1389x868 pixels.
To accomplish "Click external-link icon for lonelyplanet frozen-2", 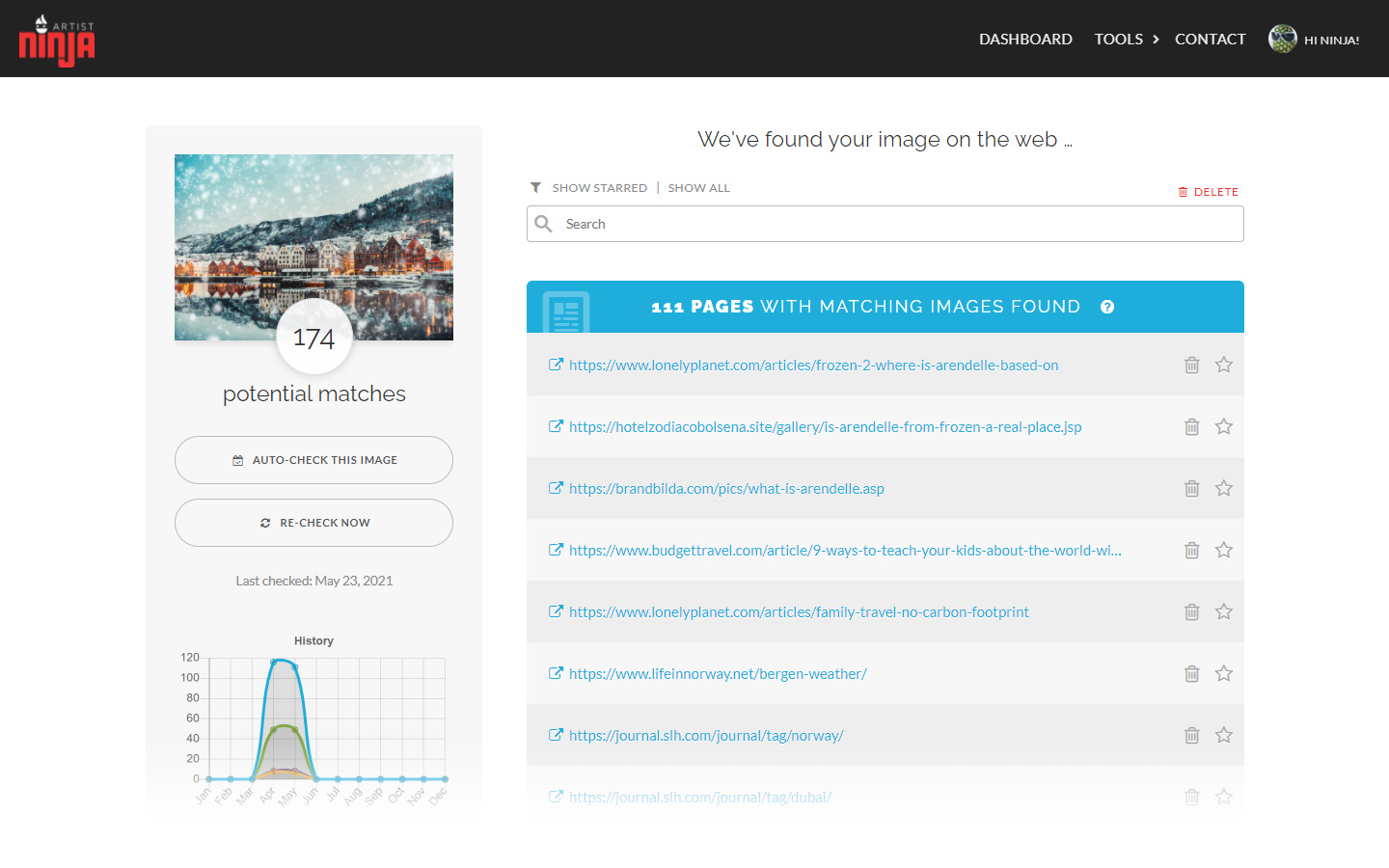I will tap(556, 365).
